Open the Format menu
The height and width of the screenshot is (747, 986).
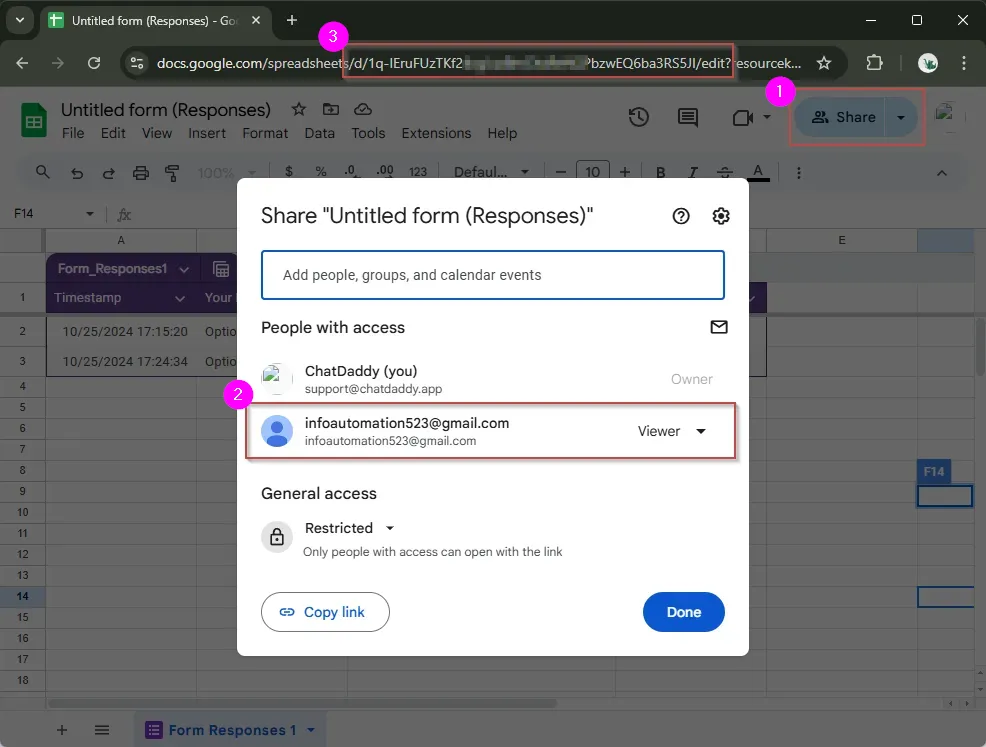[265, 133]
